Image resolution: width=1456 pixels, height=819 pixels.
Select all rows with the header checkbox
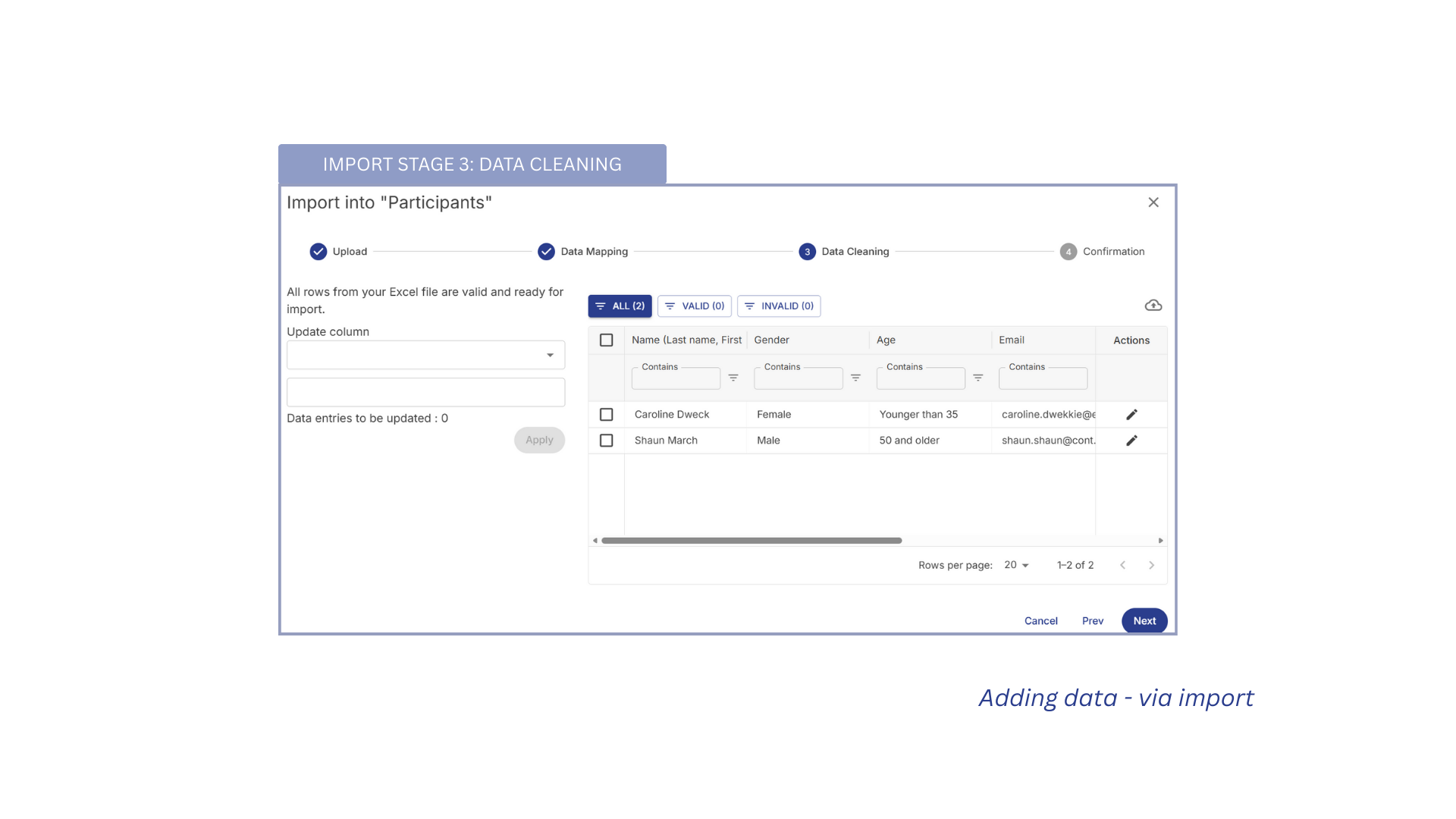[x=606, y=340]
